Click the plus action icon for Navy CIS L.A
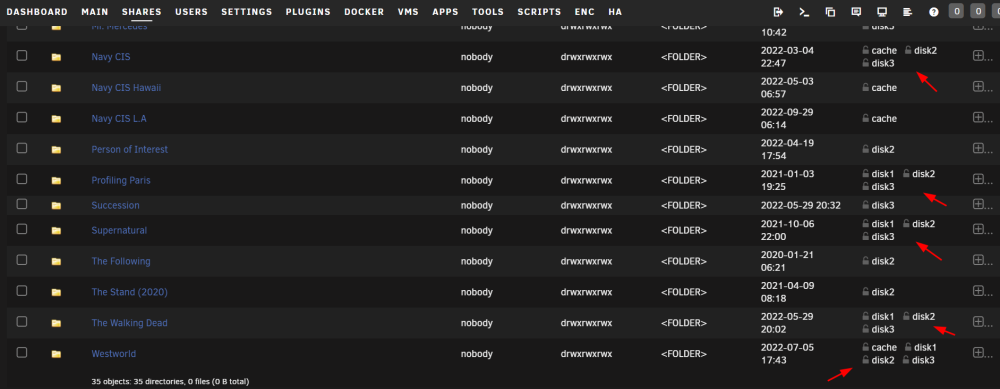 [x=978, y=117]
